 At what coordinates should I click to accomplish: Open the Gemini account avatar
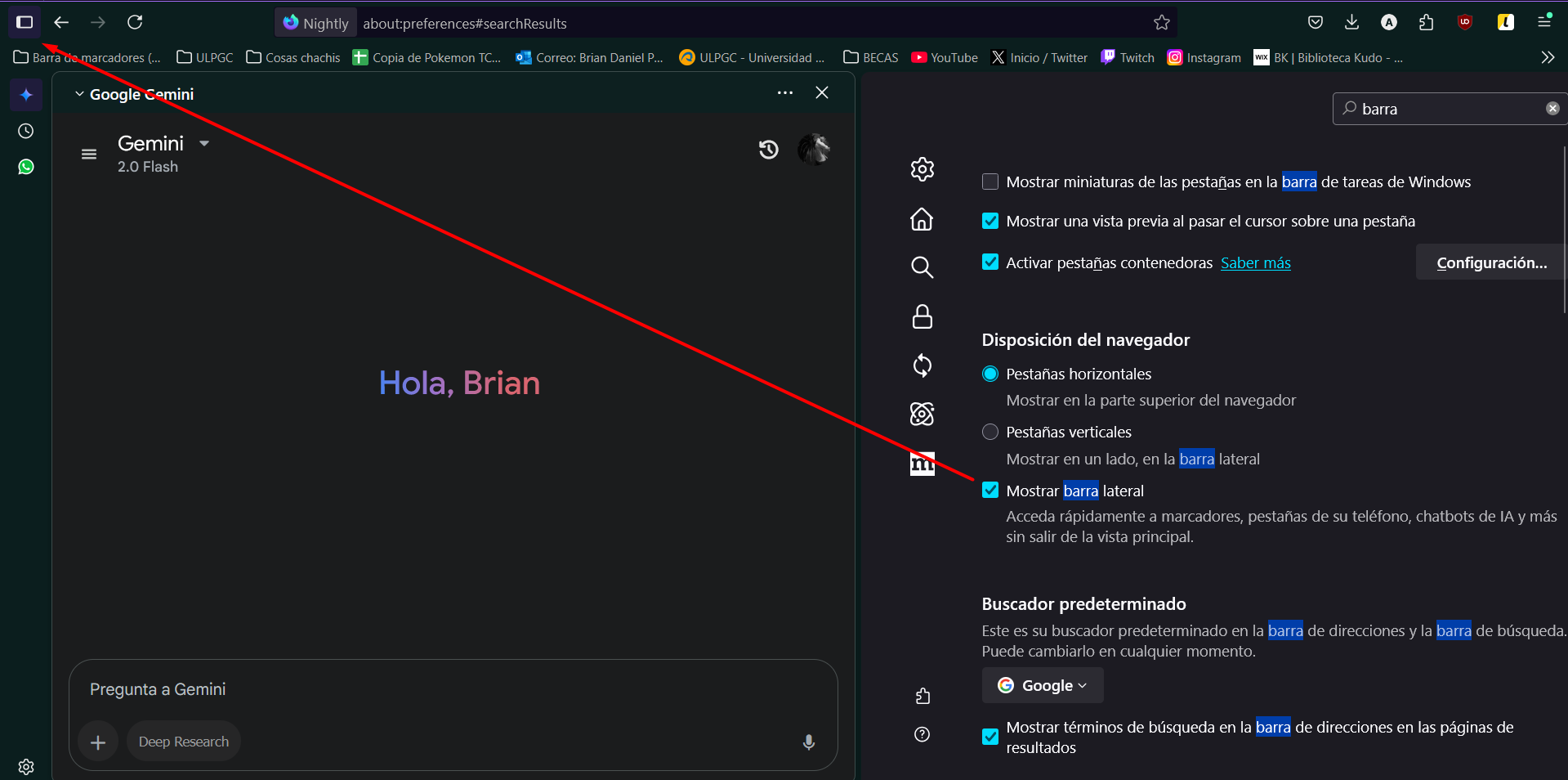[x=814, y=150]
